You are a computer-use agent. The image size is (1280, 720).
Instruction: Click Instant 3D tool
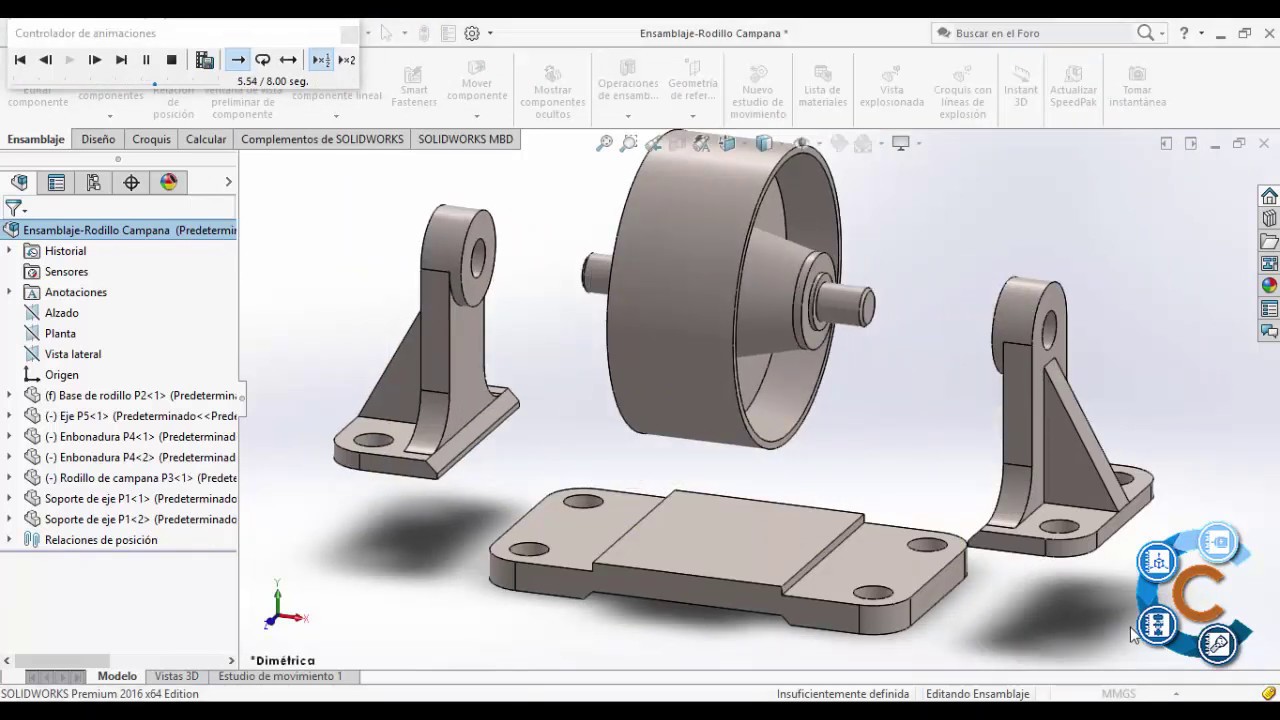(x=1021, y=87)
